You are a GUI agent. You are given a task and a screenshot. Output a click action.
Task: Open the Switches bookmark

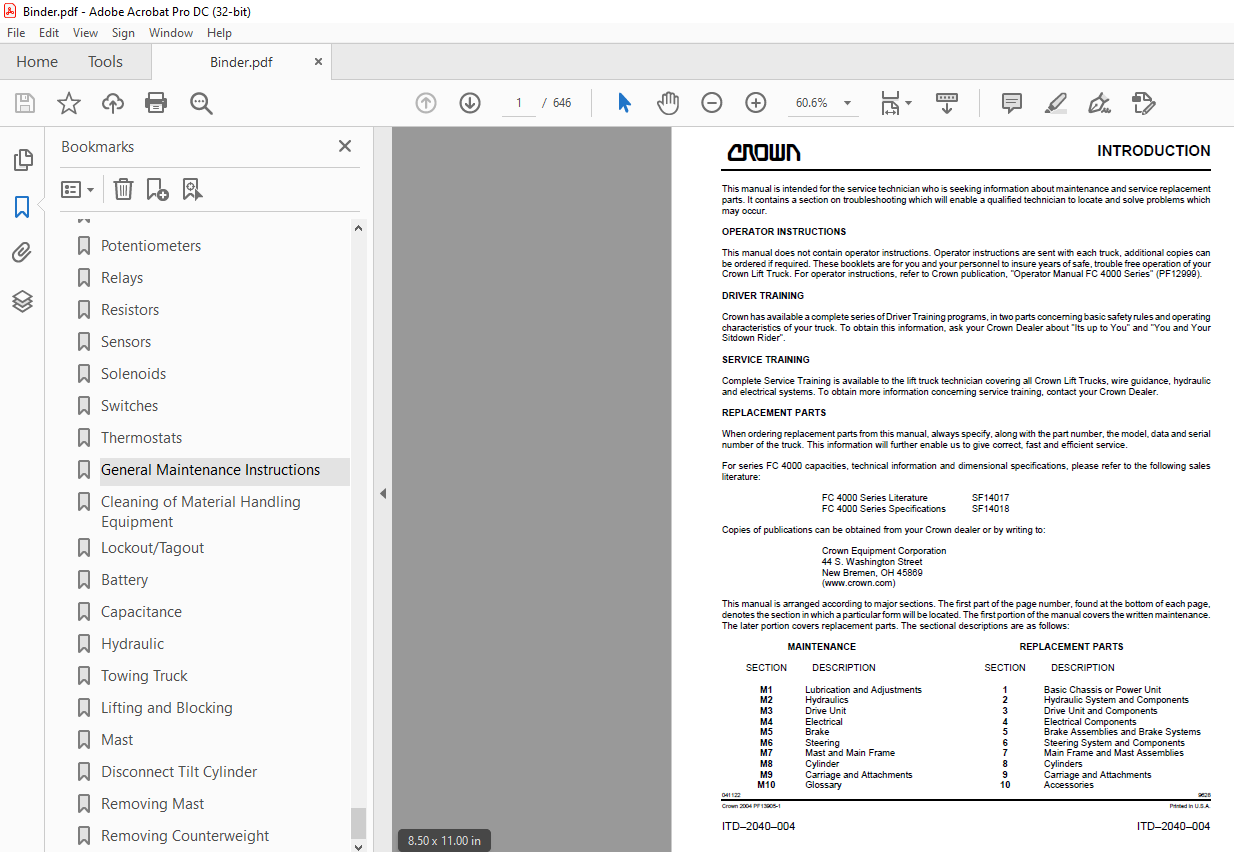click(129, 406)
